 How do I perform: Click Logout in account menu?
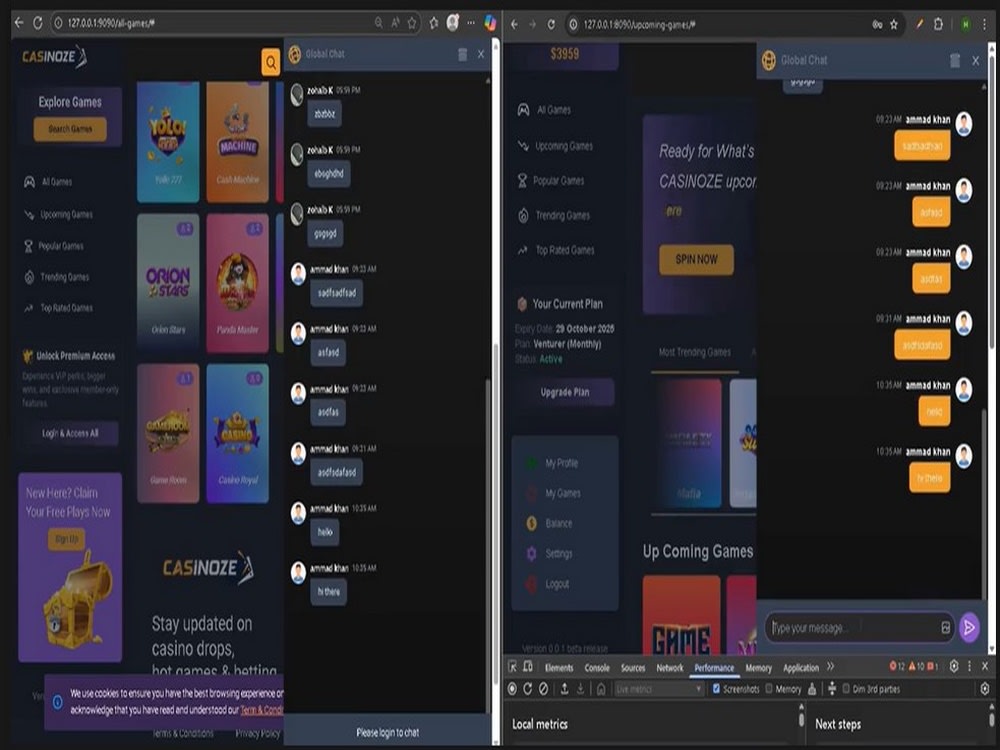pyautogui.click(x=548, y=584)
